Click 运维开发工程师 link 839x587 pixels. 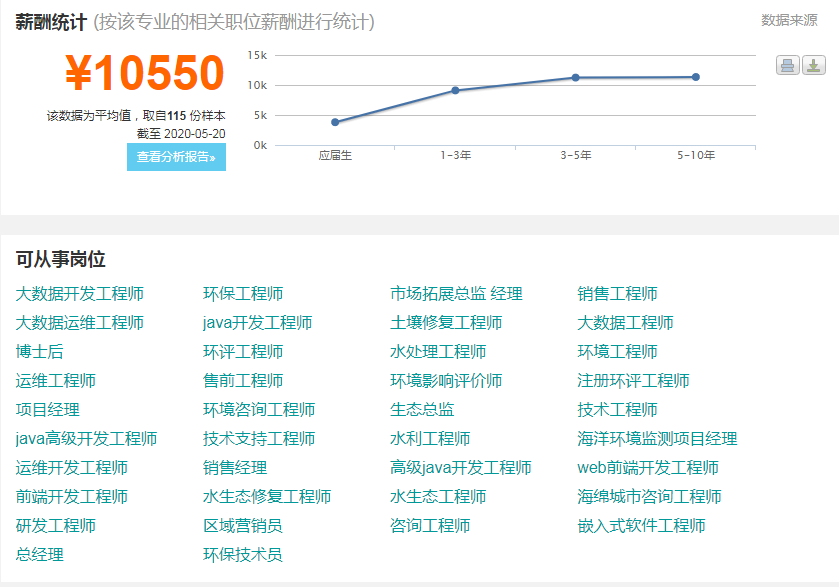click(72, 468)
